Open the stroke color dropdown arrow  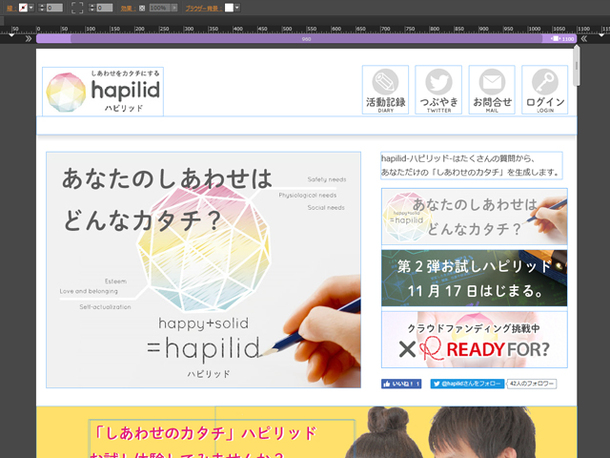pyautogui.click(x=32, y=8)
